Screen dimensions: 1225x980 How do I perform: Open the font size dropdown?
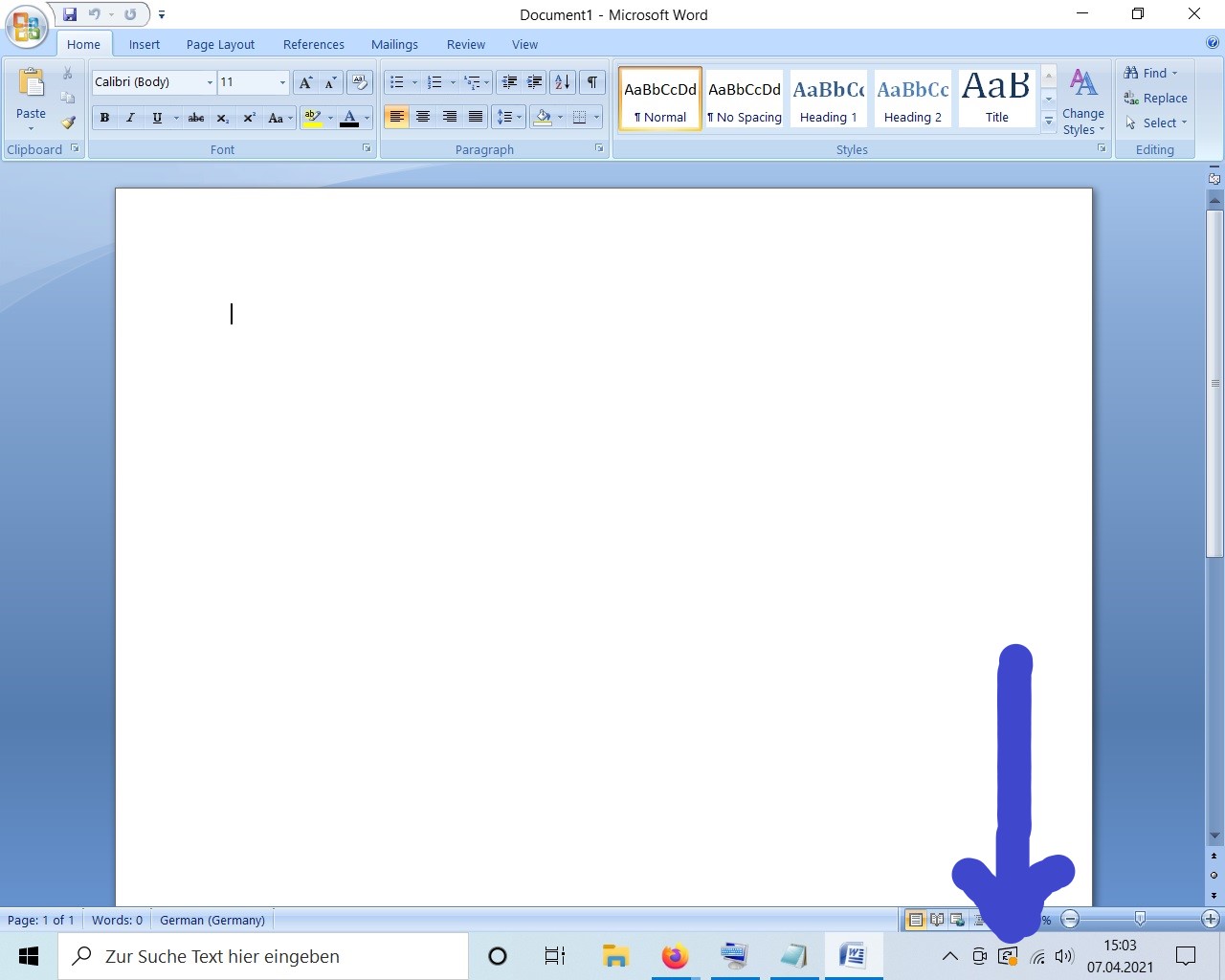pos(282,82)
